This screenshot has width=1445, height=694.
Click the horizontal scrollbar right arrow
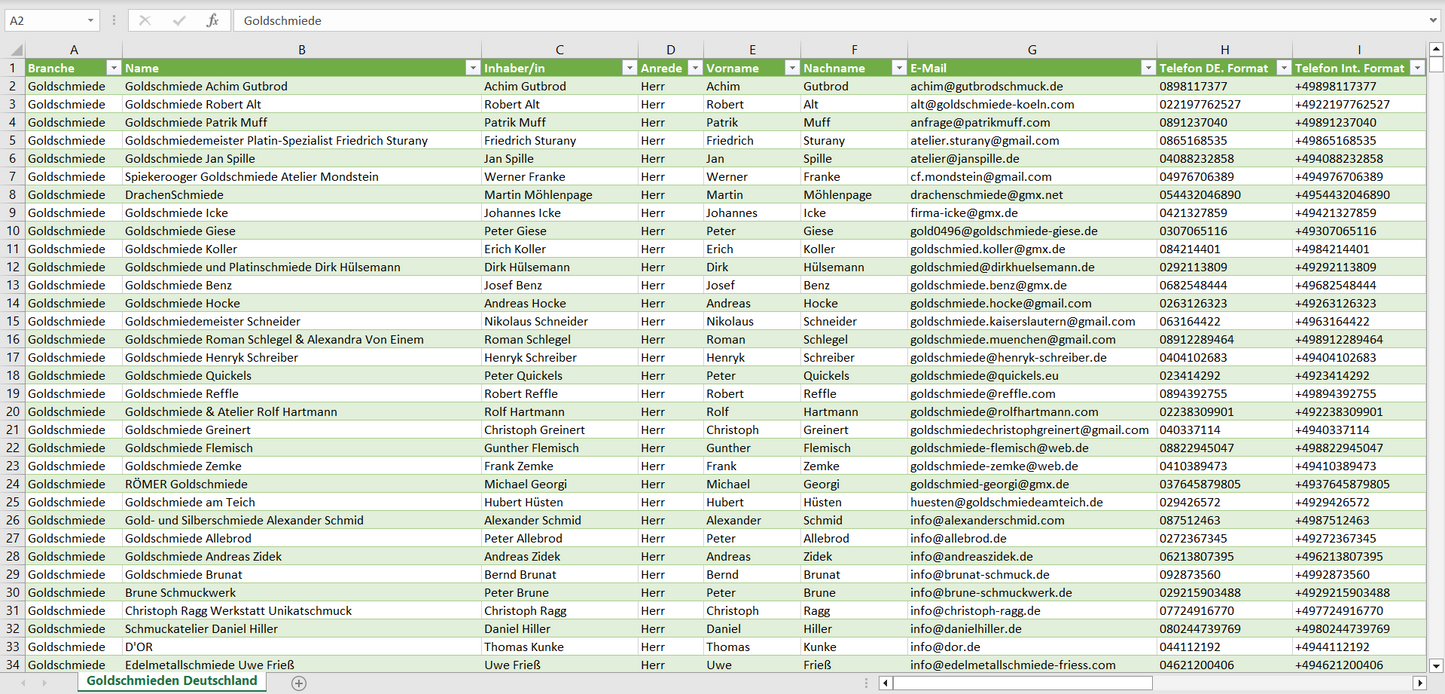click(1419, 683)
